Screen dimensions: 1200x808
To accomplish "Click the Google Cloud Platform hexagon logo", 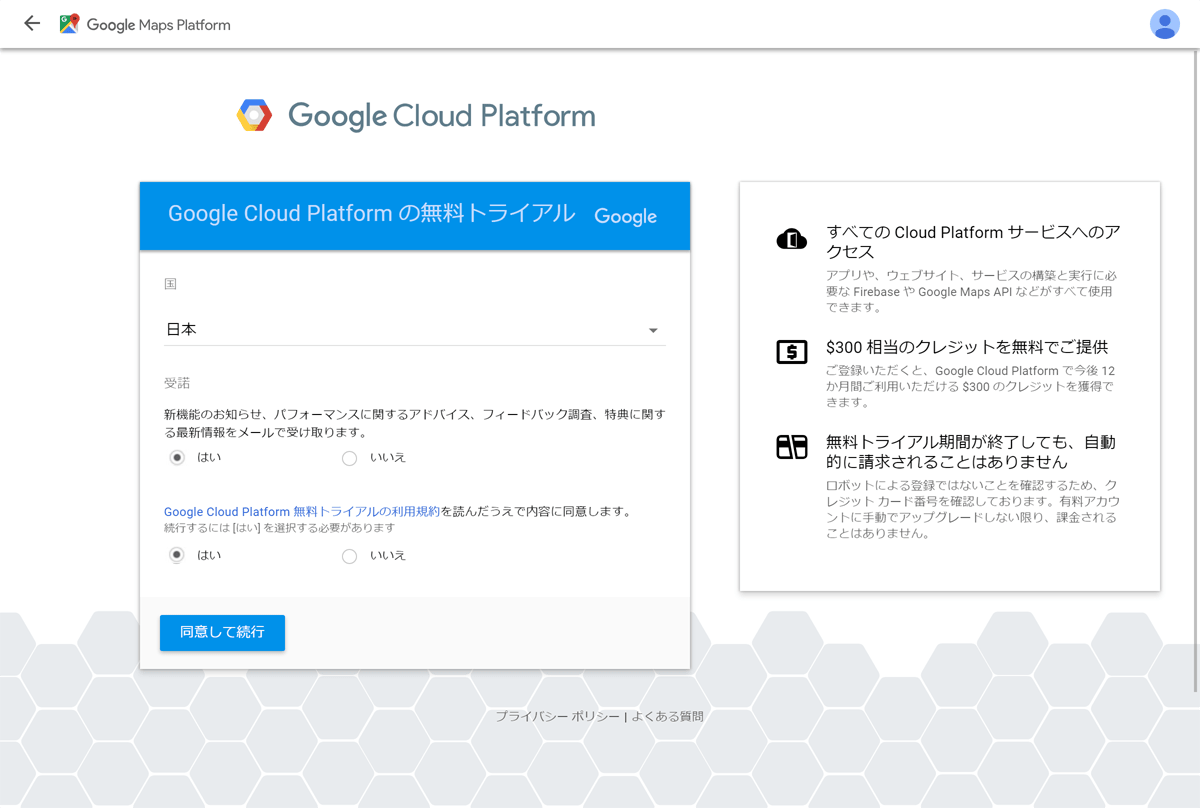I will click(254, 116).
